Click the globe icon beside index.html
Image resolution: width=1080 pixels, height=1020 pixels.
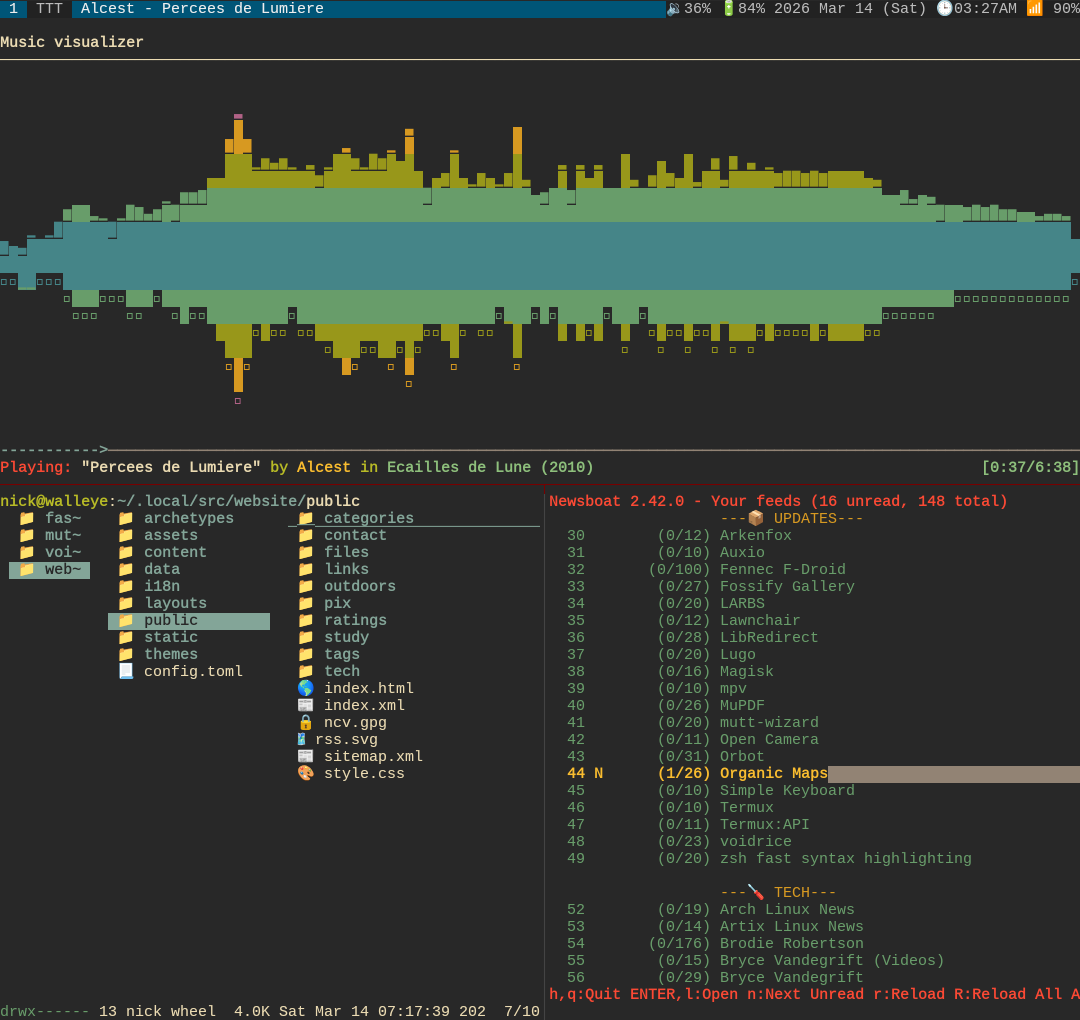point(306,689)
